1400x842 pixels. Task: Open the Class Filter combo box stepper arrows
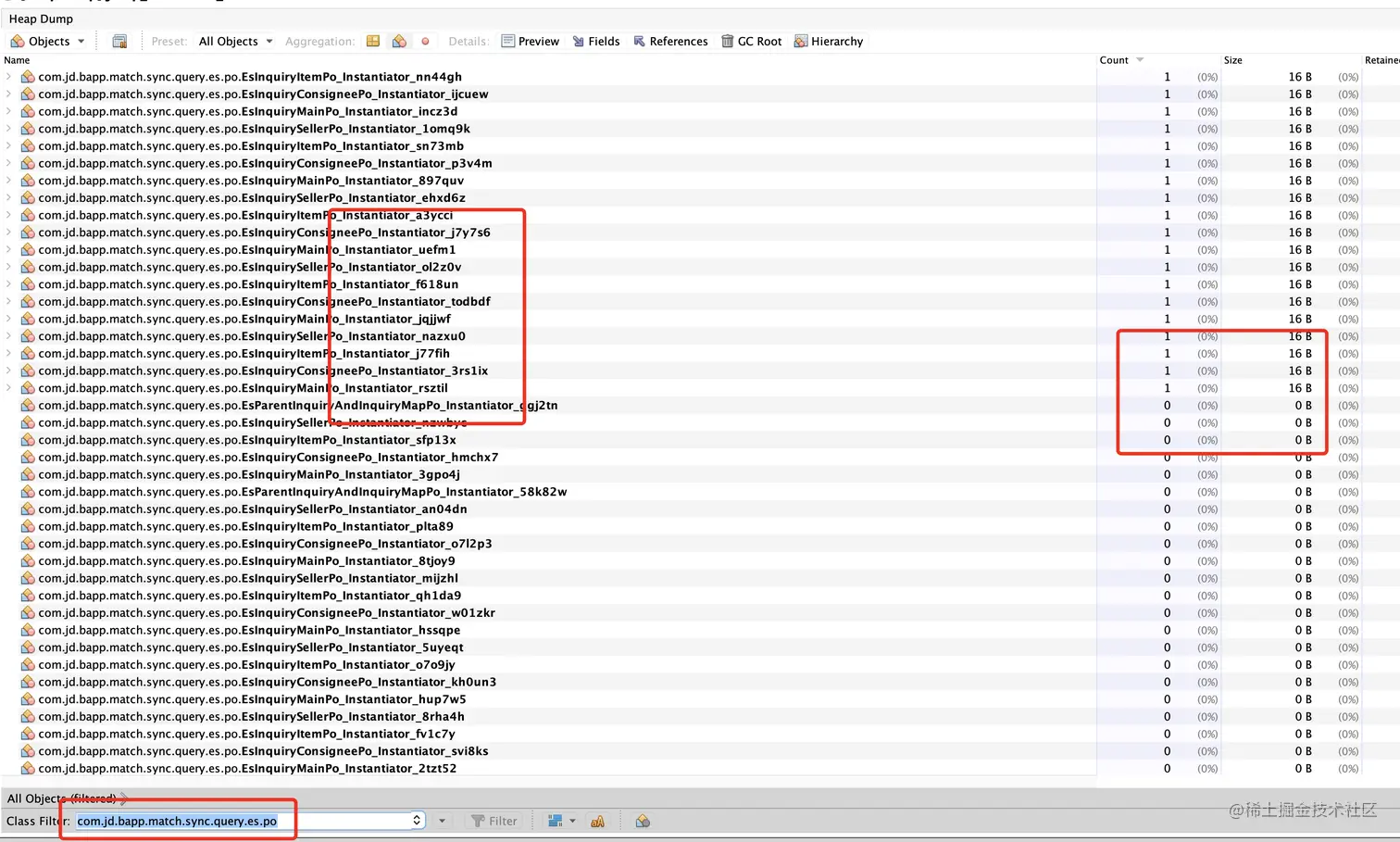tap(417, 821)
